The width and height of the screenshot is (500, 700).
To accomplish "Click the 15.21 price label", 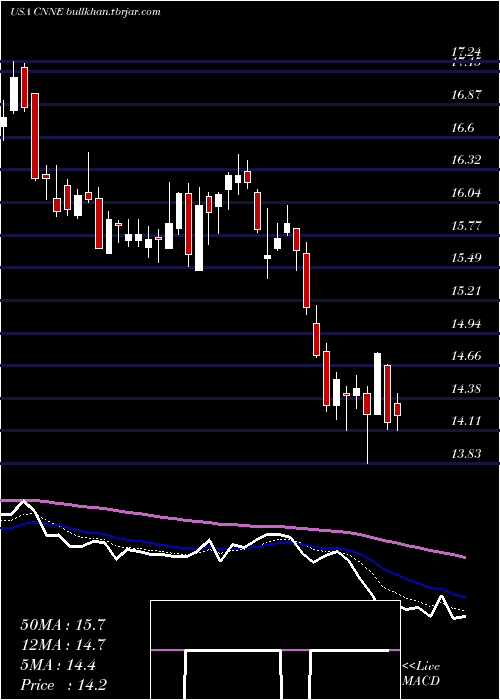I will tap(467, 291).
